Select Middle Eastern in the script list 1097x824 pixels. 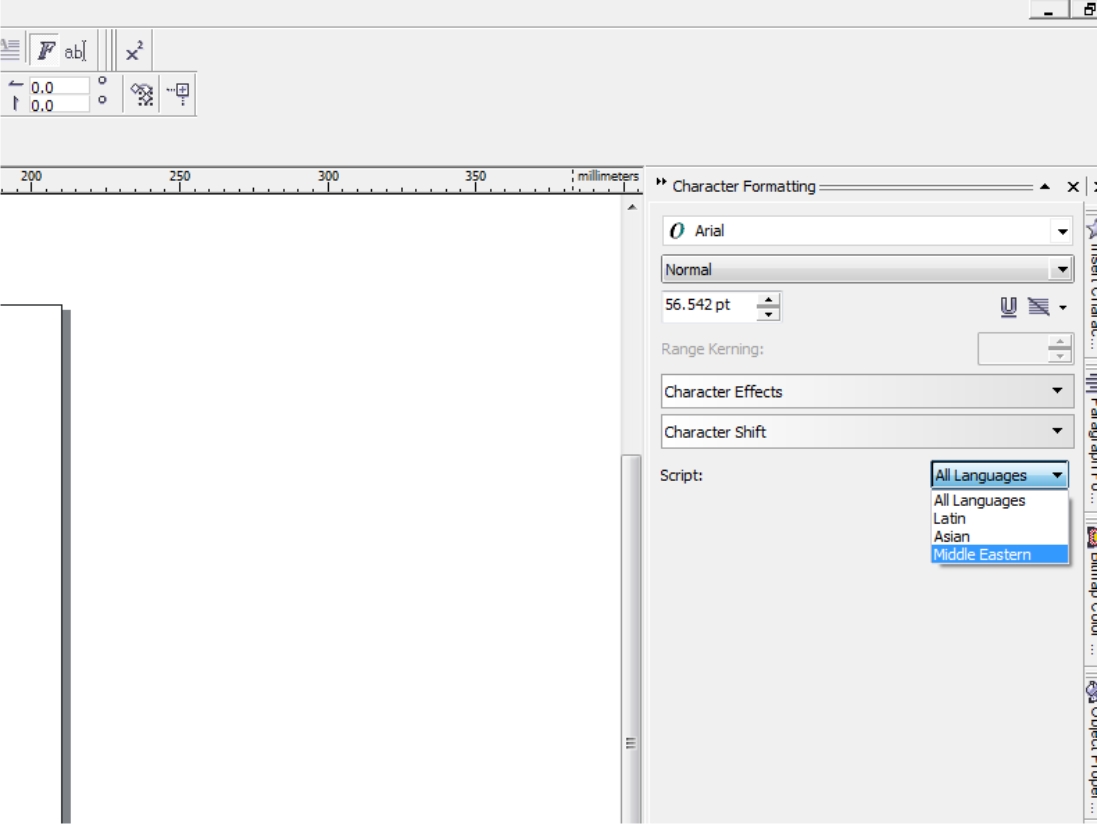click(999, 555)
